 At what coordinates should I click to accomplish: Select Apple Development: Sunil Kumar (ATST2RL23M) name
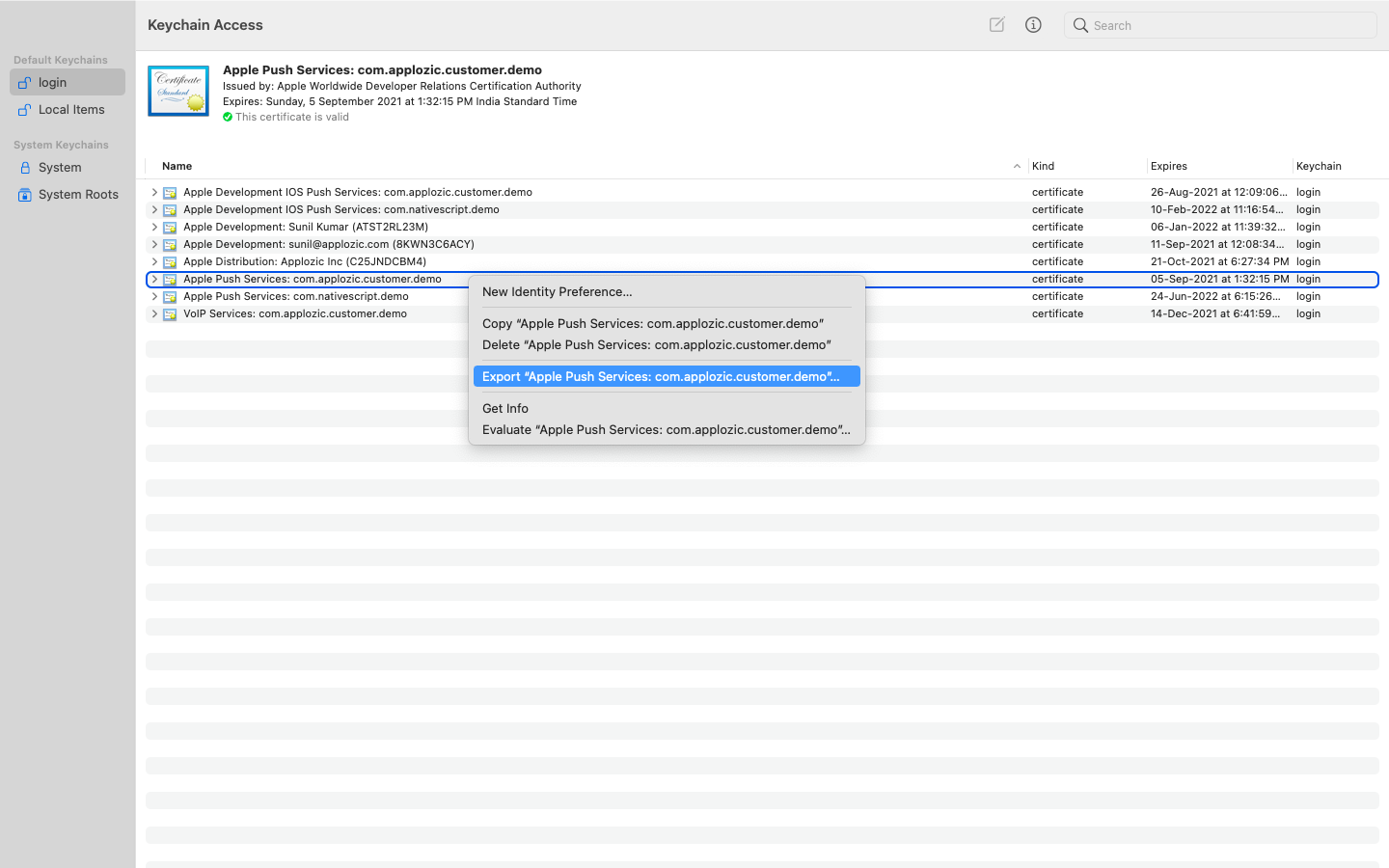(x=306, y=227)
